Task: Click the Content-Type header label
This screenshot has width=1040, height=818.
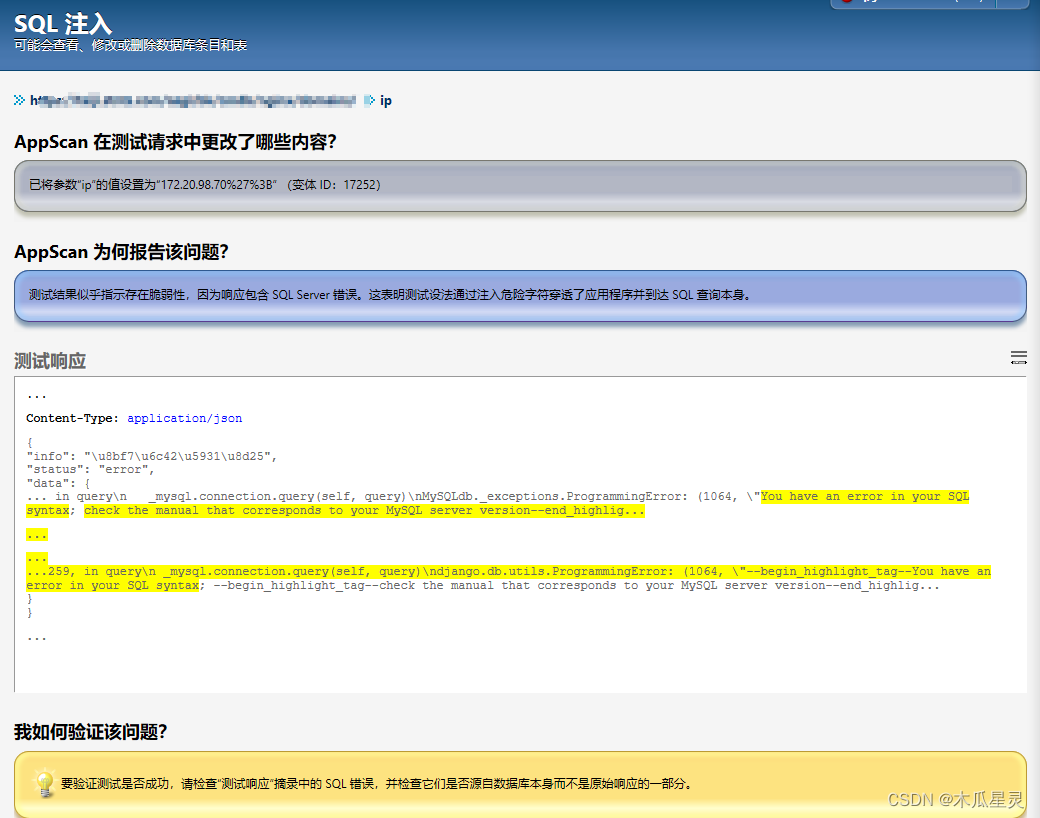Action: coord(72,418)
